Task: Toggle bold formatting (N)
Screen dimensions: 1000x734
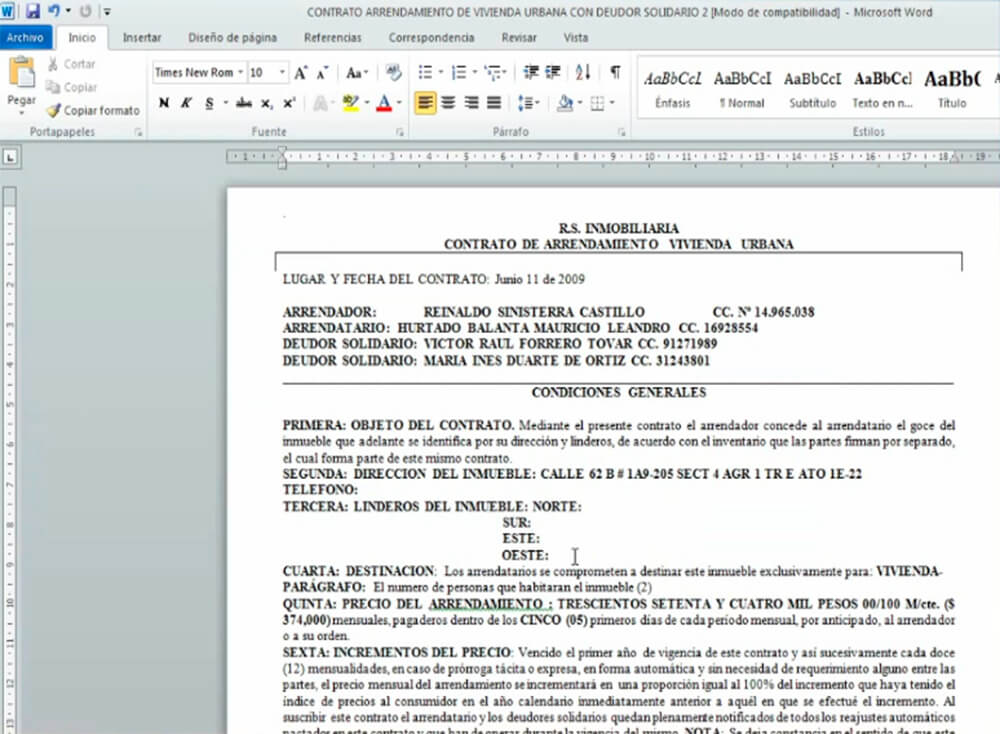Action: point(163,103)
